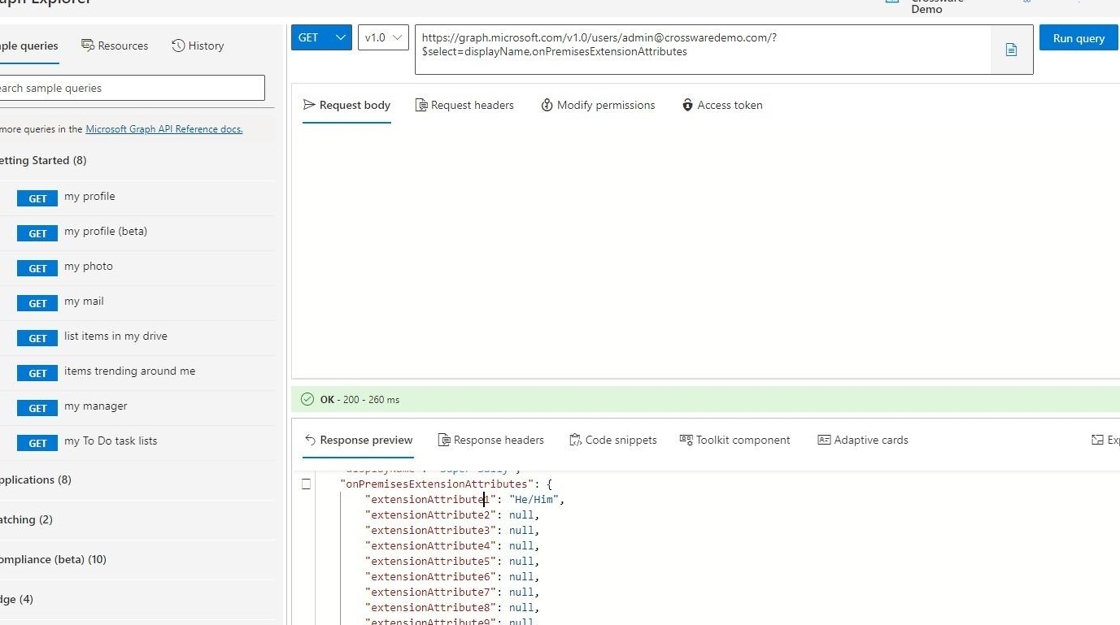
Task: Click the Resources tab icon
Action: (x=87, y=46)
